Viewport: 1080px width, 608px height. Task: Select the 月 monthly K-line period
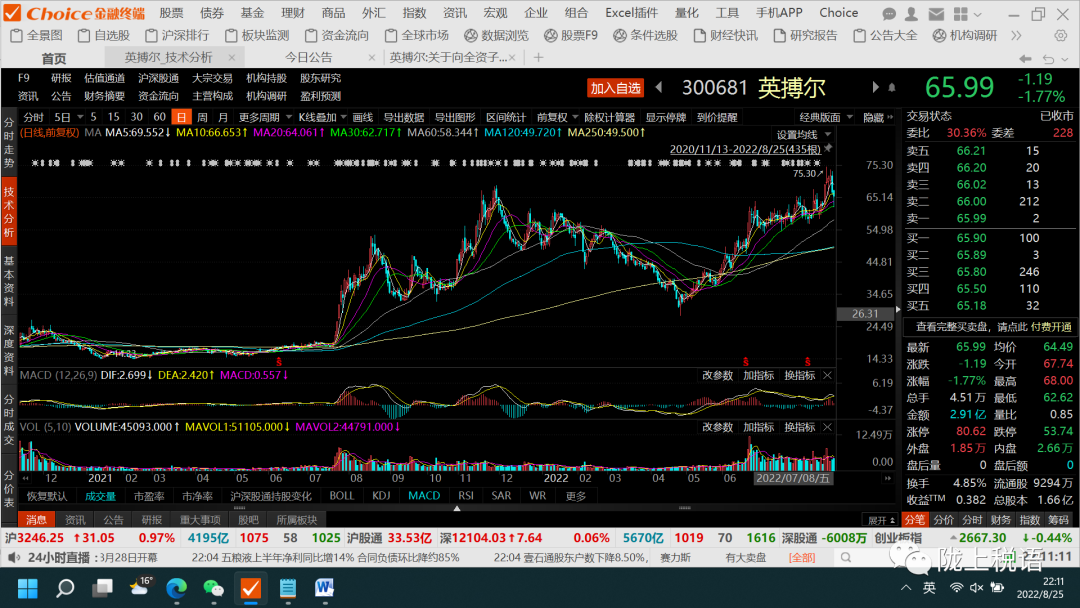(222, 117)
